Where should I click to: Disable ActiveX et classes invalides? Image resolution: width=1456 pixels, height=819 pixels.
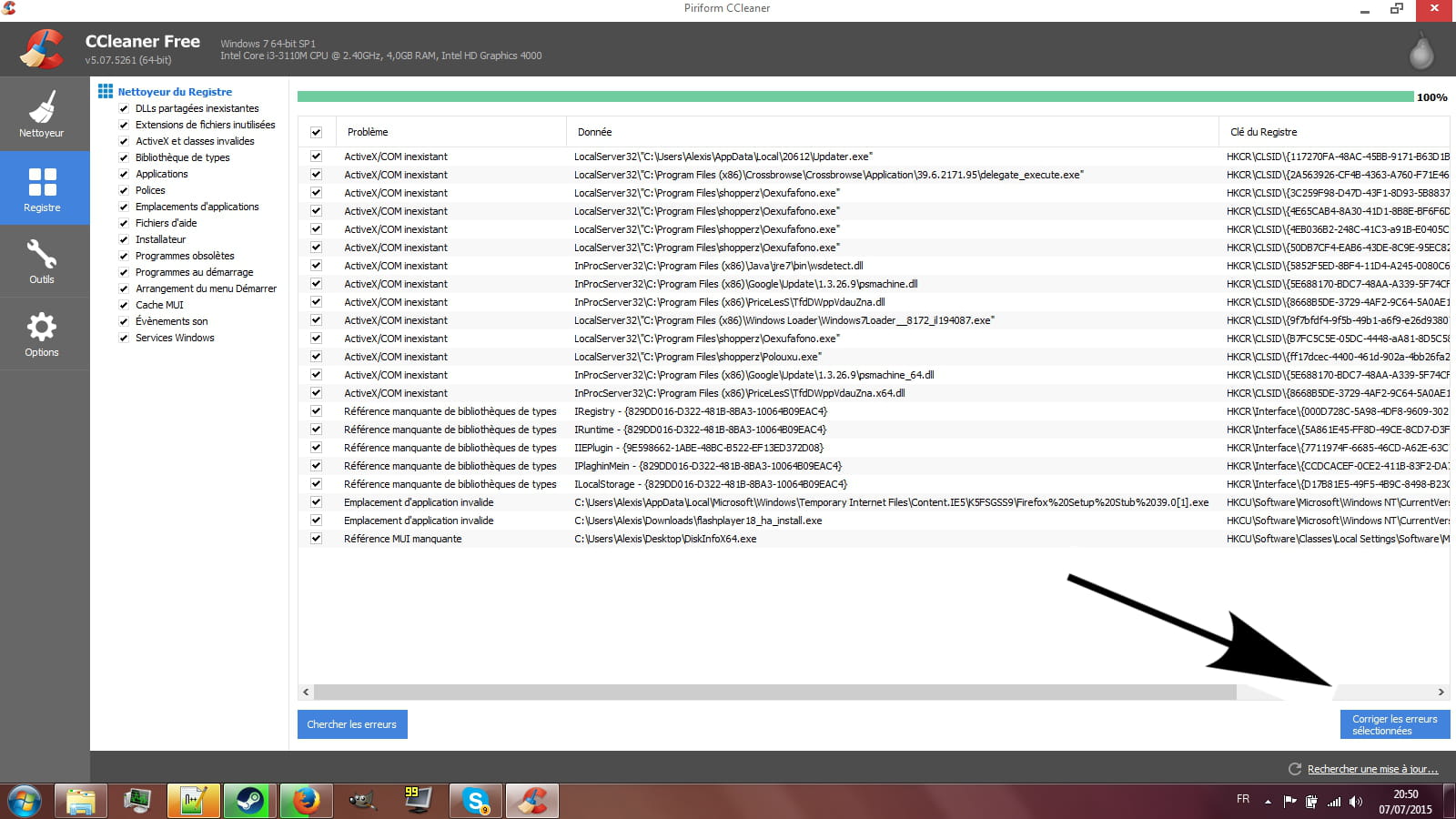click(124, 141)
